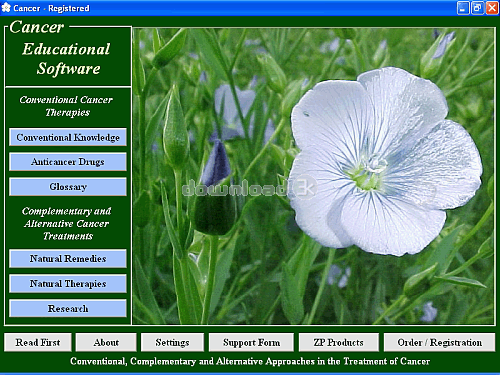Minimize the Cancer window
Screen dimensions: 500x375
[x=463, y=8]
